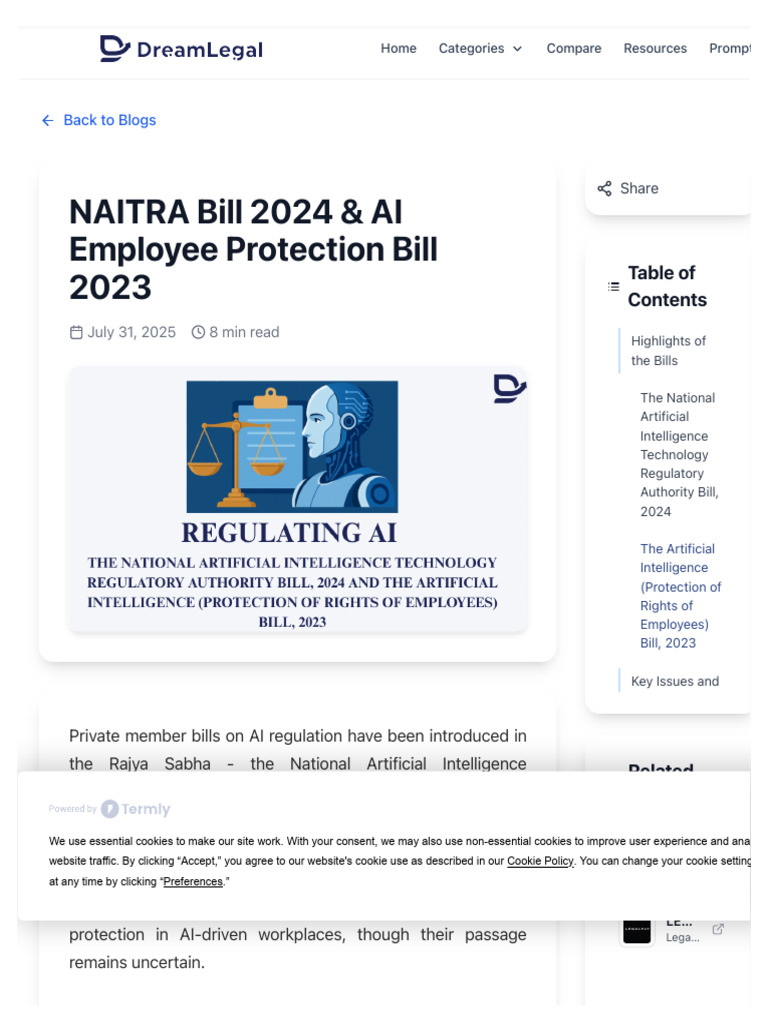Viewport: 768px width, 1024px height.
Task: Open the Categories menu
Action: [480, 48]
